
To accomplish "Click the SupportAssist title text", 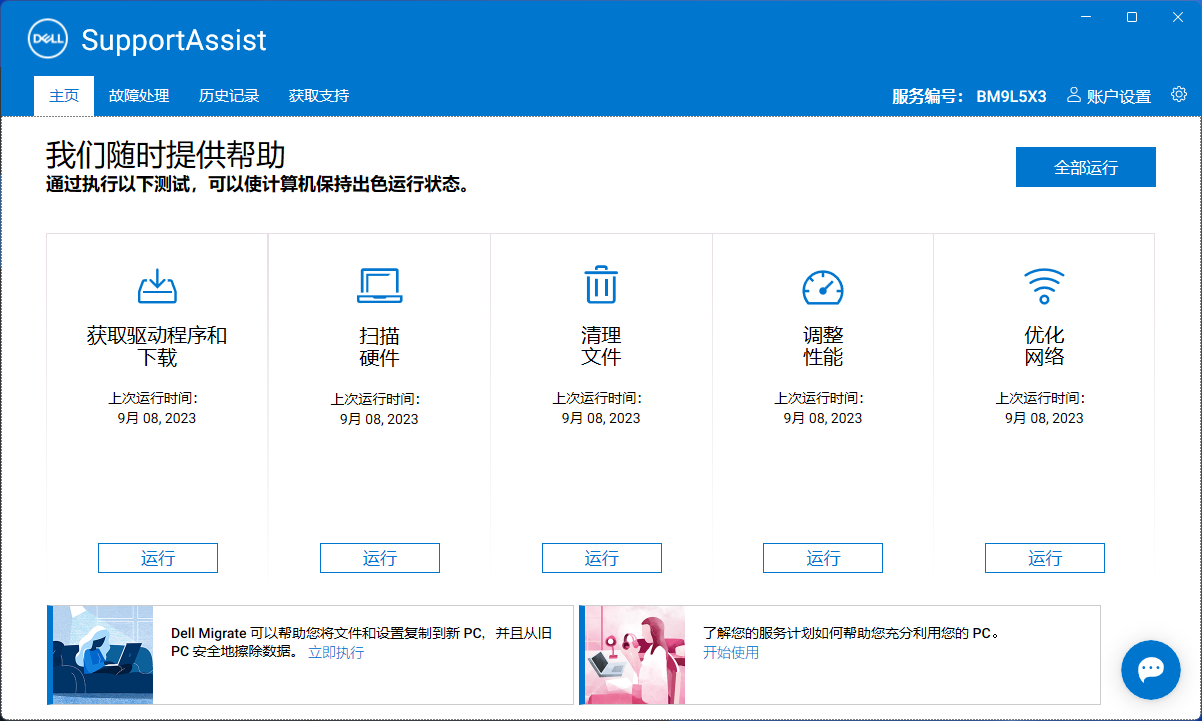I will [174, 40].
